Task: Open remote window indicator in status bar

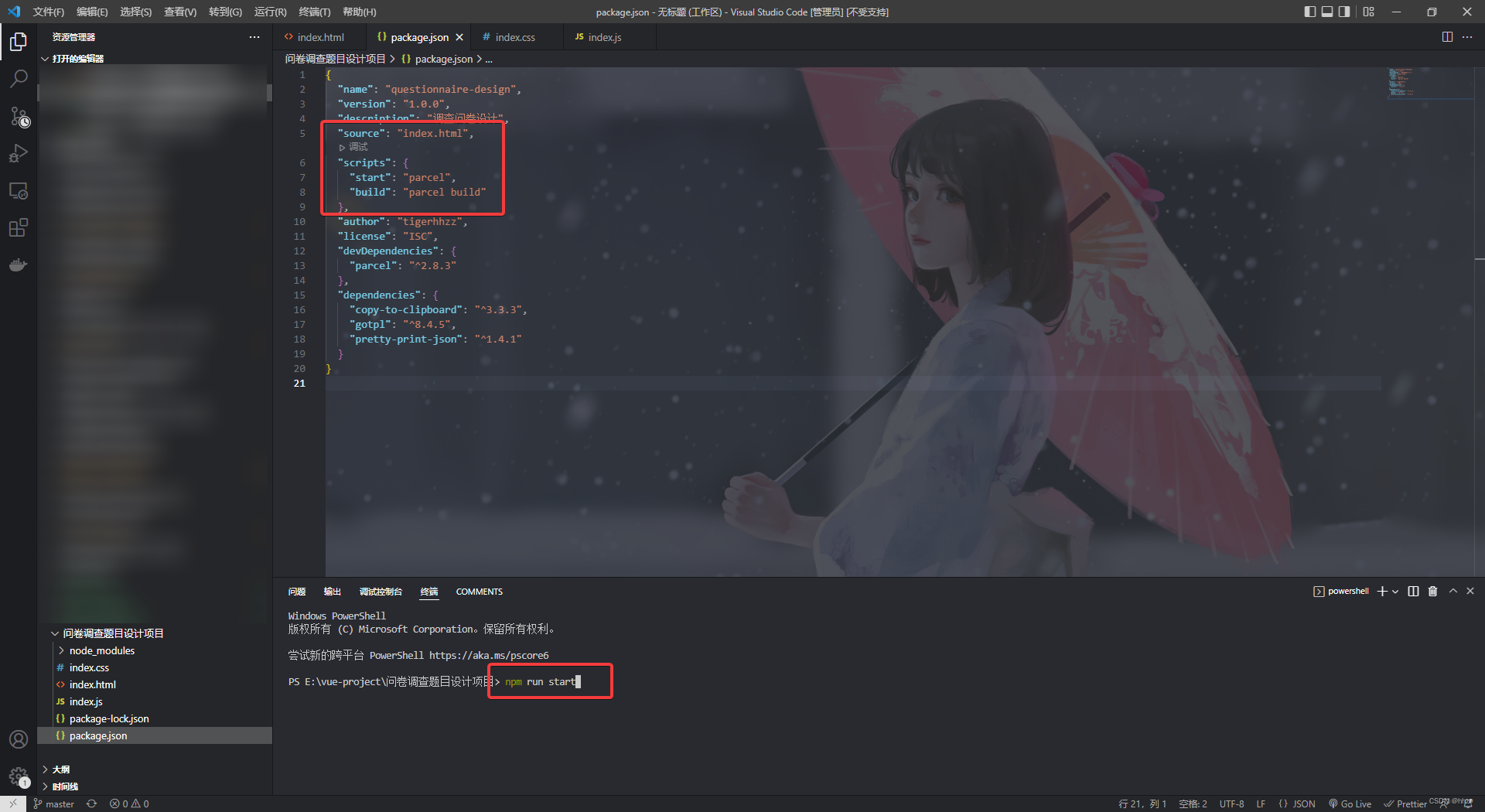Action: point(12,804)
